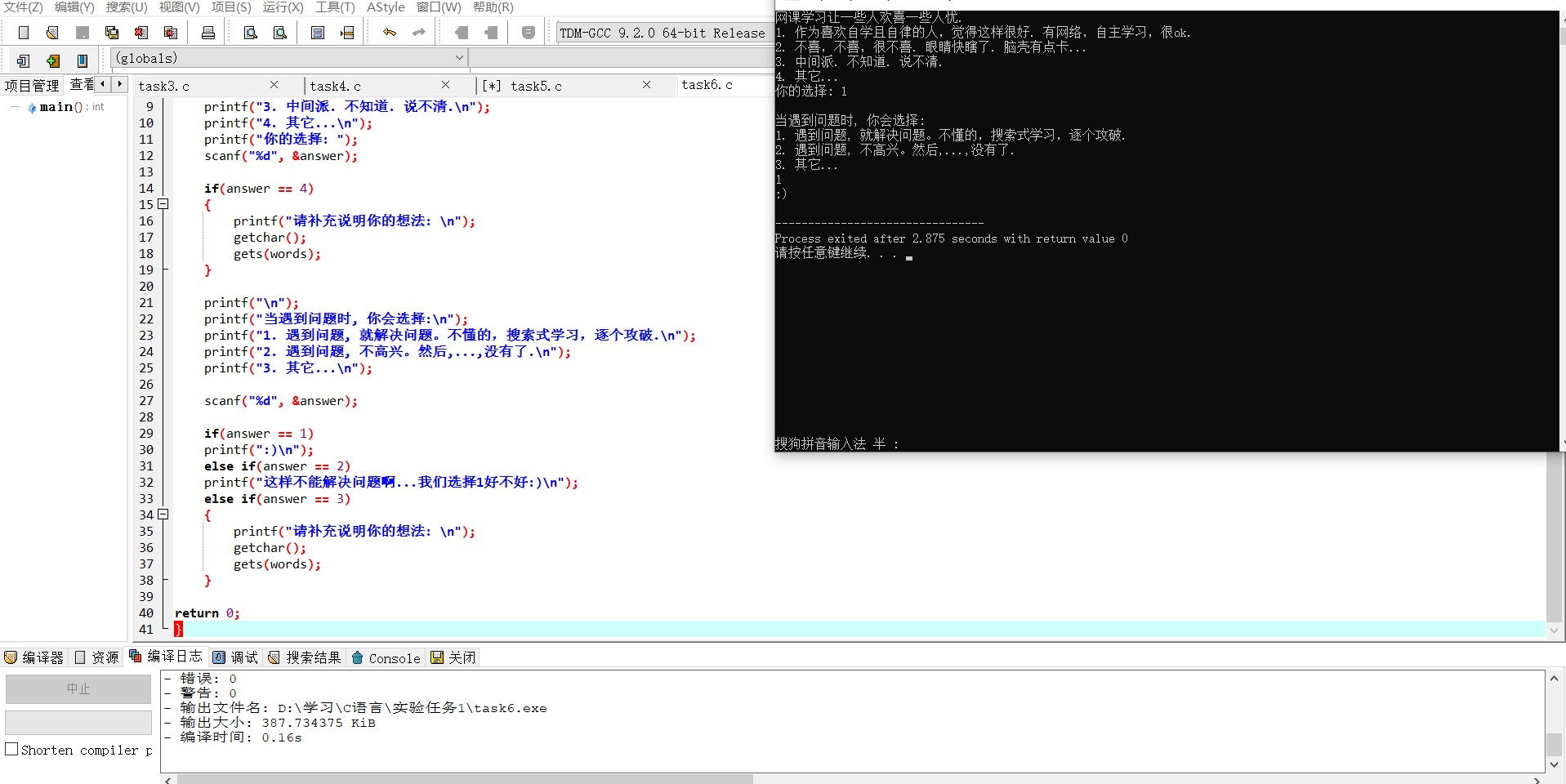1566x784 pixels.
Task: Open the 文件(Z) menu
Action: coord(23,7)
